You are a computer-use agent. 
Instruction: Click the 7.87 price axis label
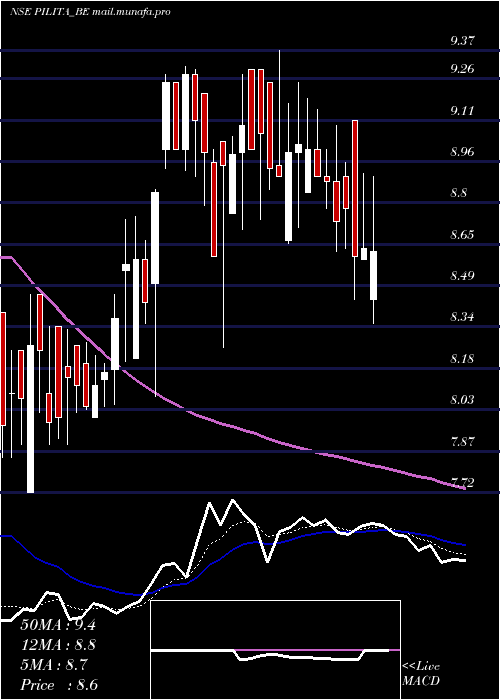462,442
